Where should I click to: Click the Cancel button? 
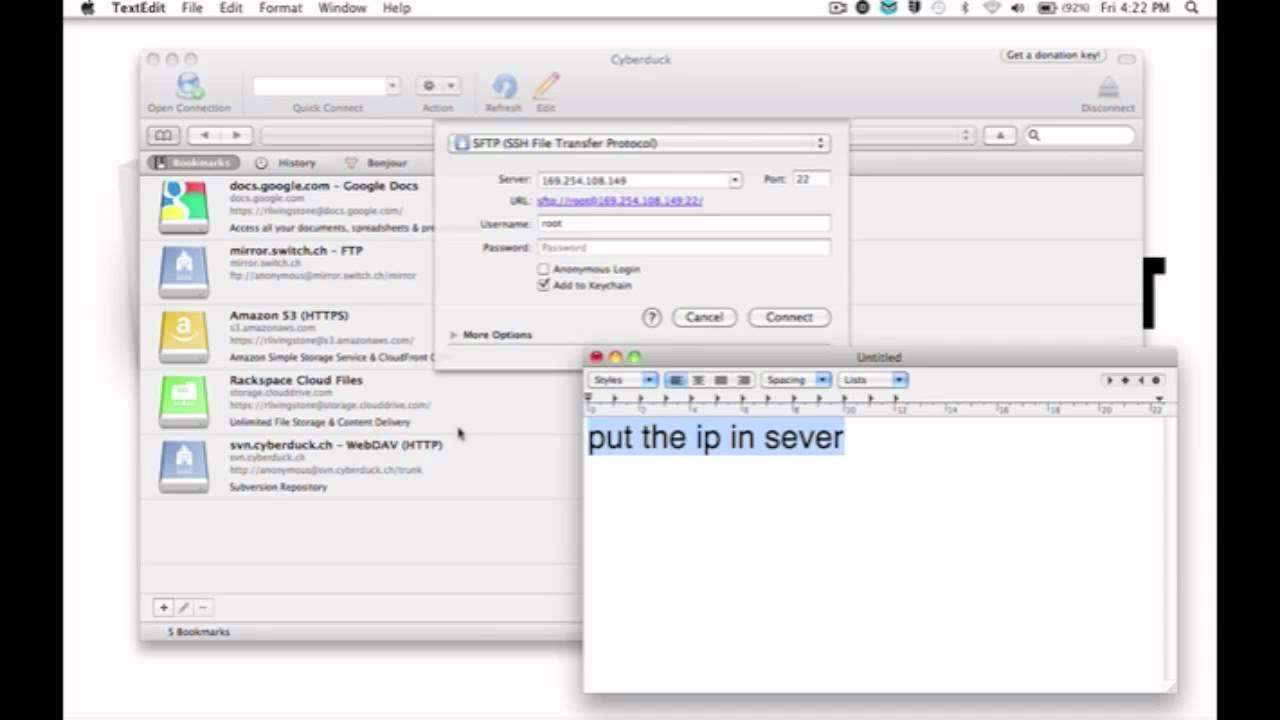click(704, 317)
